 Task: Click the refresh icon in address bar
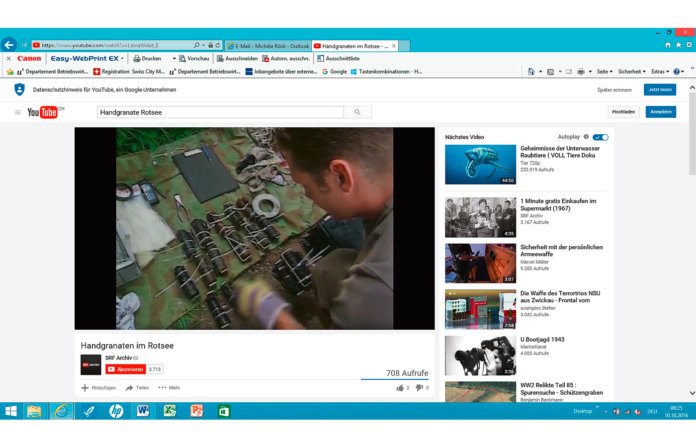(218, 45)
